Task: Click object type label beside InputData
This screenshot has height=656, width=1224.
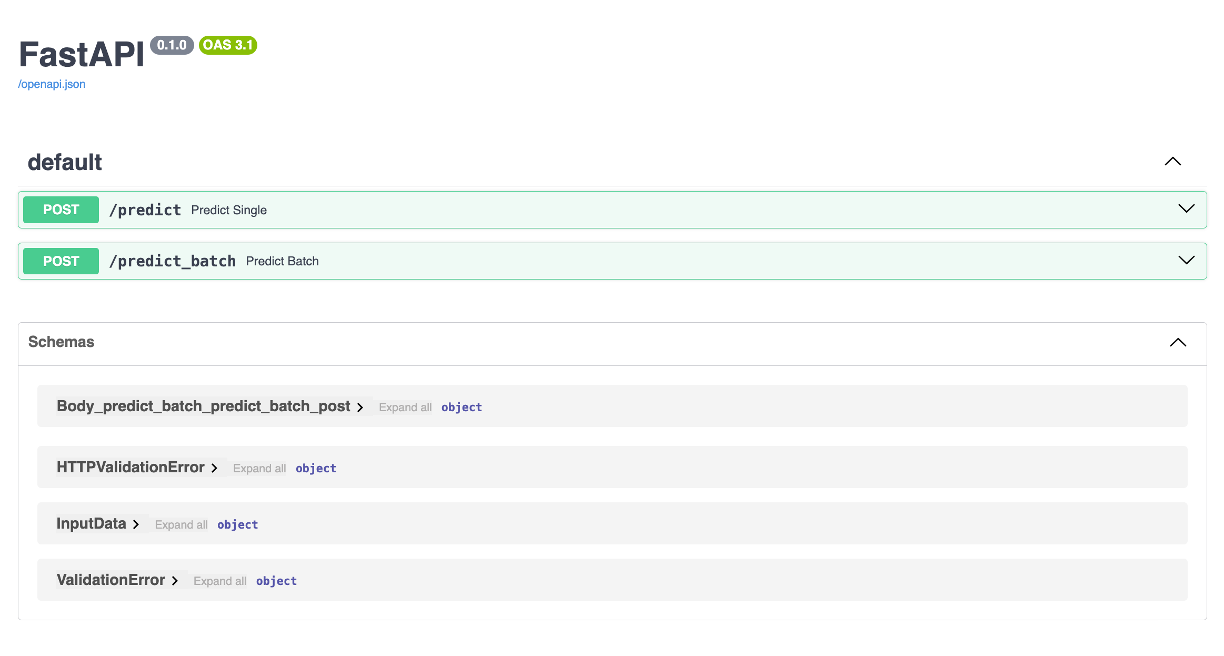Action: [x=238, y=525]
